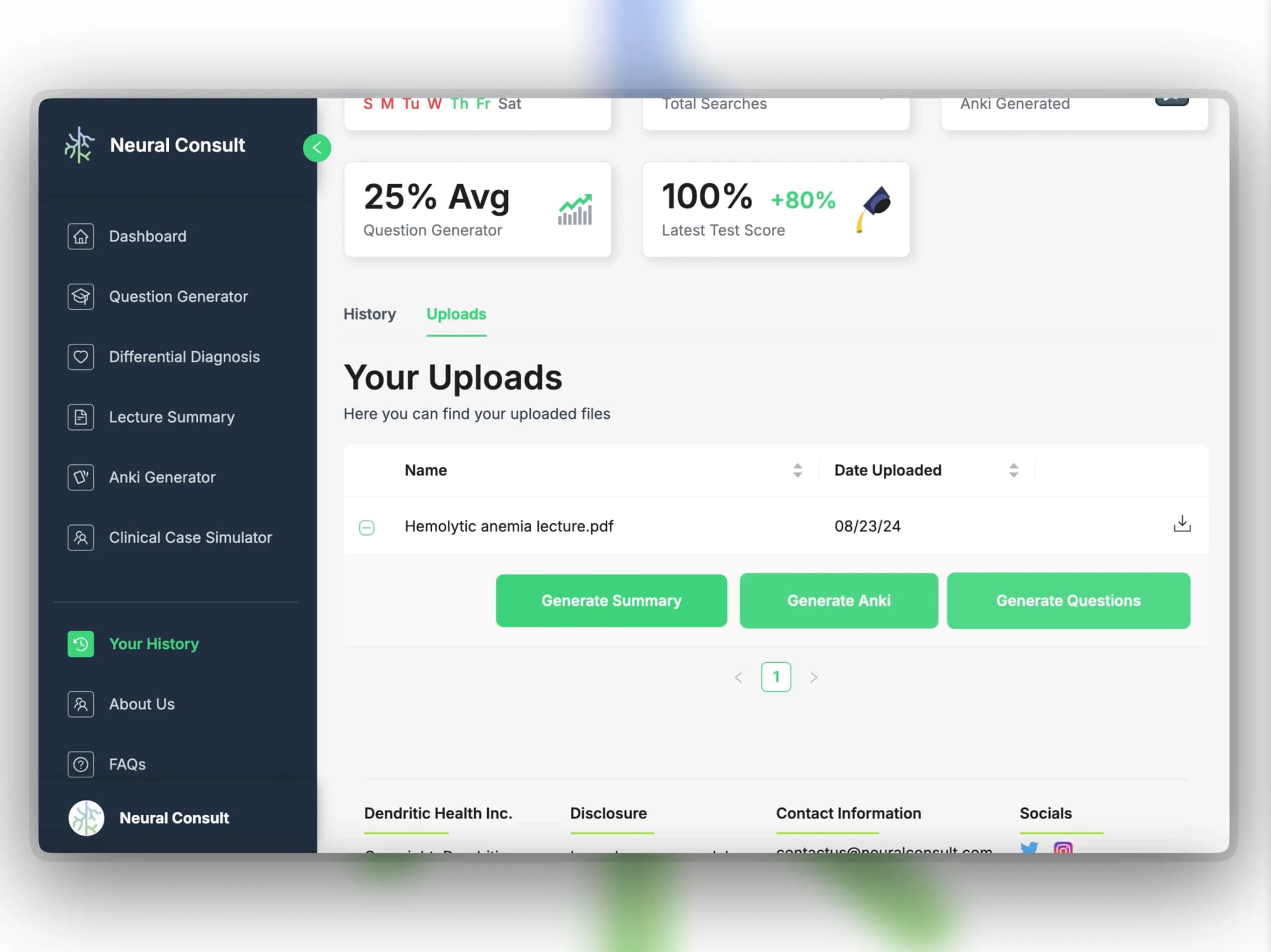Click the About Us sidebar icon

pos(80,703)
